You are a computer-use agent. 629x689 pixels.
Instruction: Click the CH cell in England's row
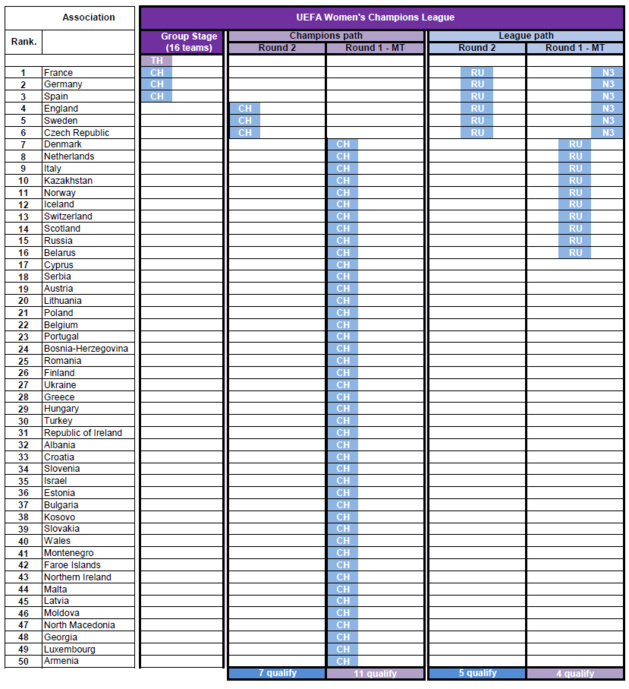coord(245,109)
